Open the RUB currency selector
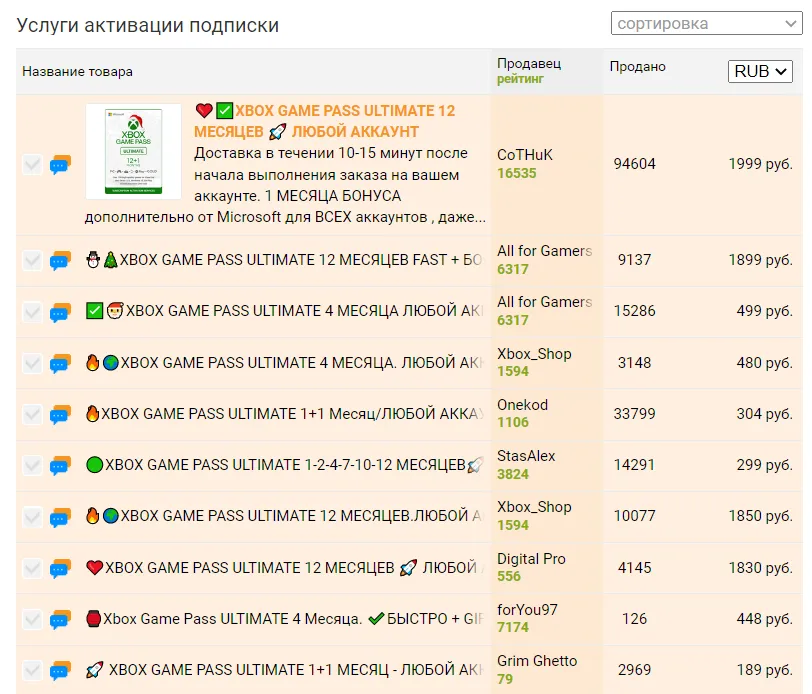The image size is (812, 694). (760, 71)
